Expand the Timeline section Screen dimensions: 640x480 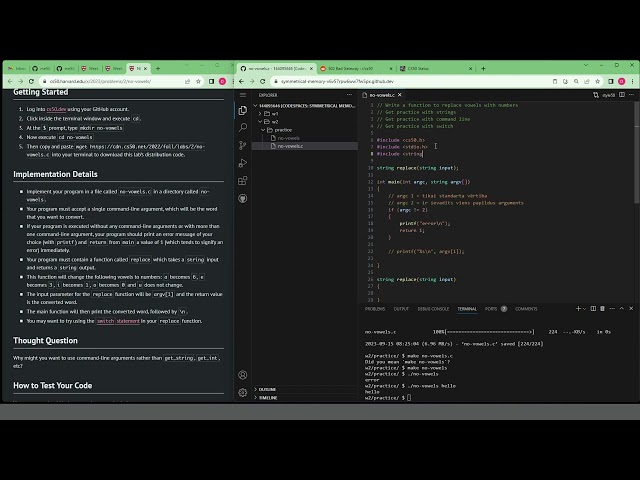click(305, 398)
